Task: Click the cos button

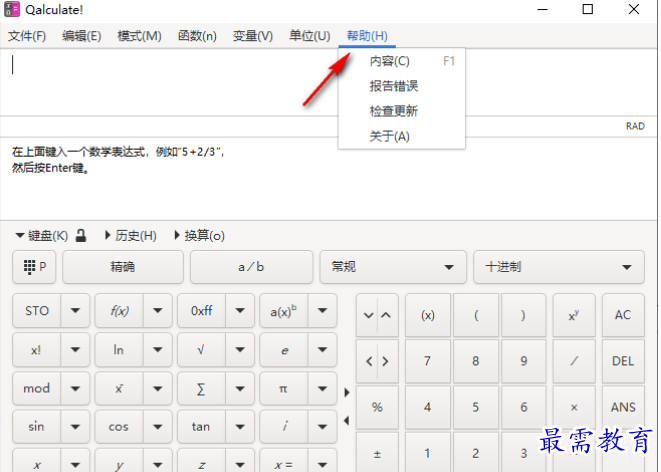Action: (x=119, y=426)
